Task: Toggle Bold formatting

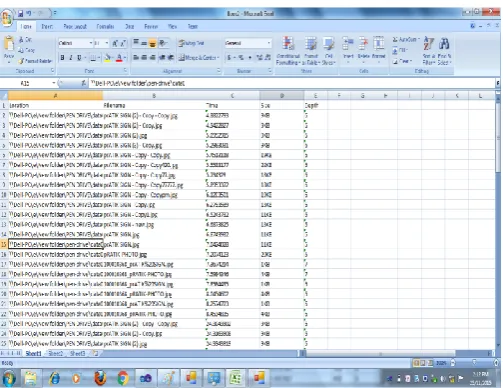Action: pos(62,58)
